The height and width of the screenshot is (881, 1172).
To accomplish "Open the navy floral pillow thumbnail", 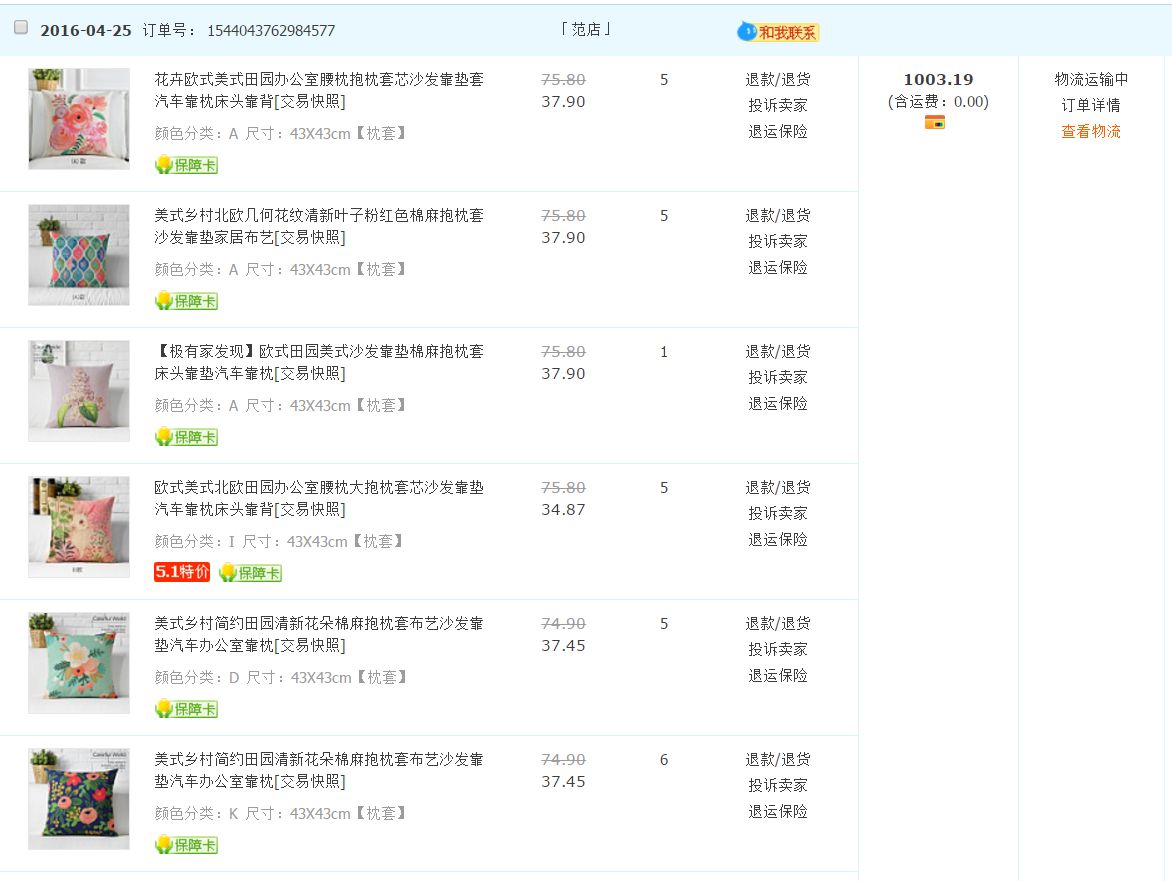I will click(79, 799).
